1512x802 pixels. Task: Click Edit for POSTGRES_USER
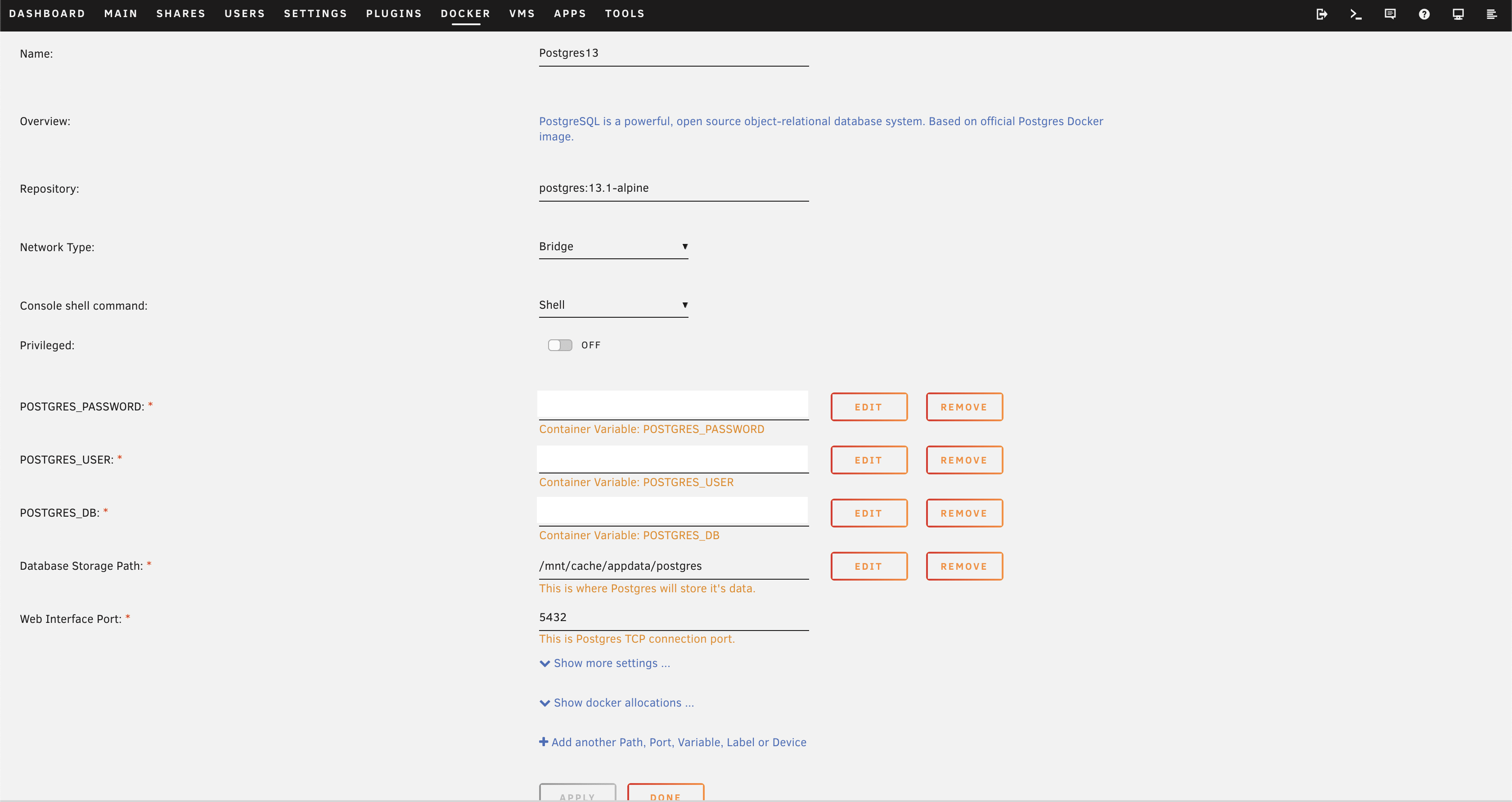tap(868, 460)
